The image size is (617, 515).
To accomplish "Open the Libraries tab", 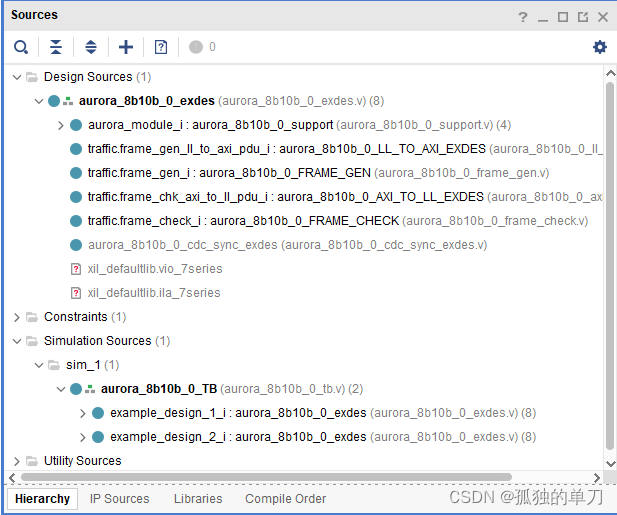I will pyautogui.click(x=198, y=498).
